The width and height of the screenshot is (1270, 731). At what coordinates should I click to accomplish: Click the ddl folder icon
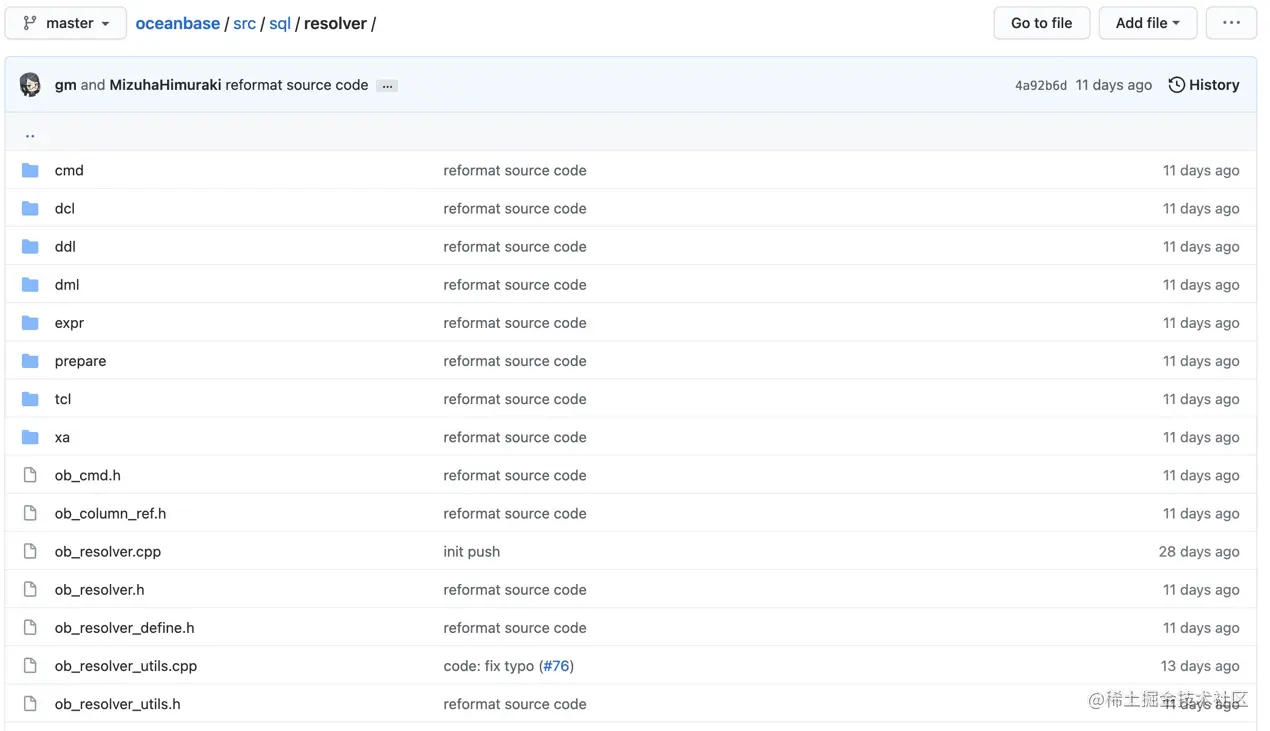30,247
